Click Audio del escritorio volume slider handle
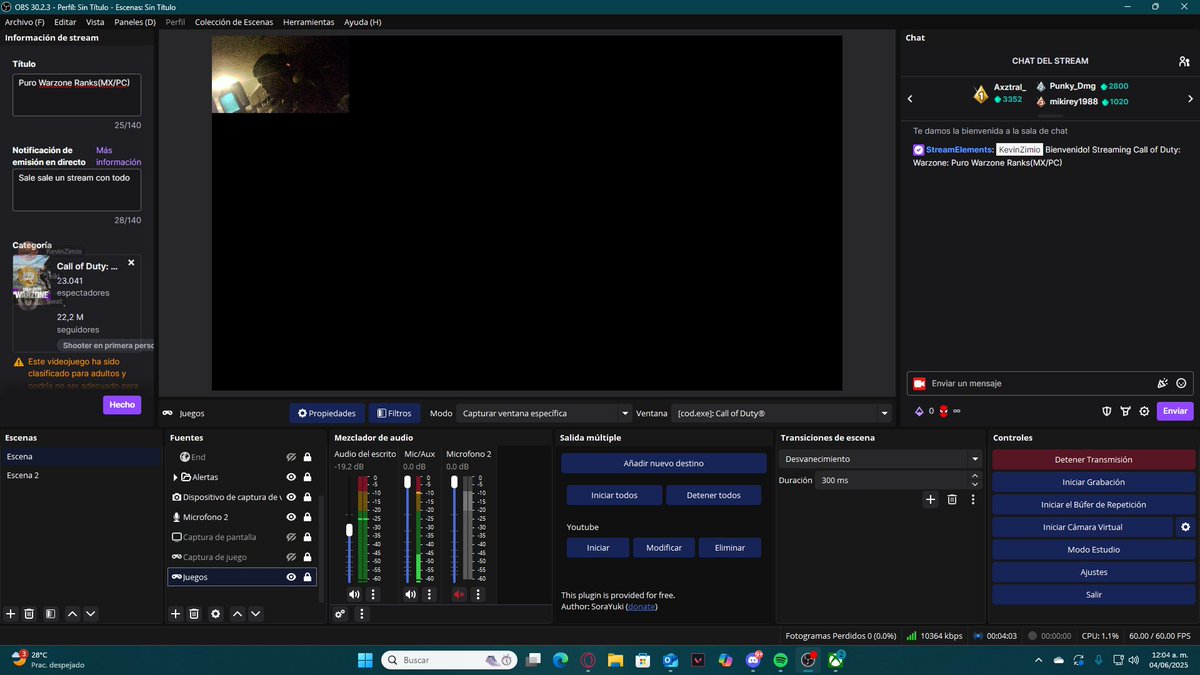 tap(349, 529)
